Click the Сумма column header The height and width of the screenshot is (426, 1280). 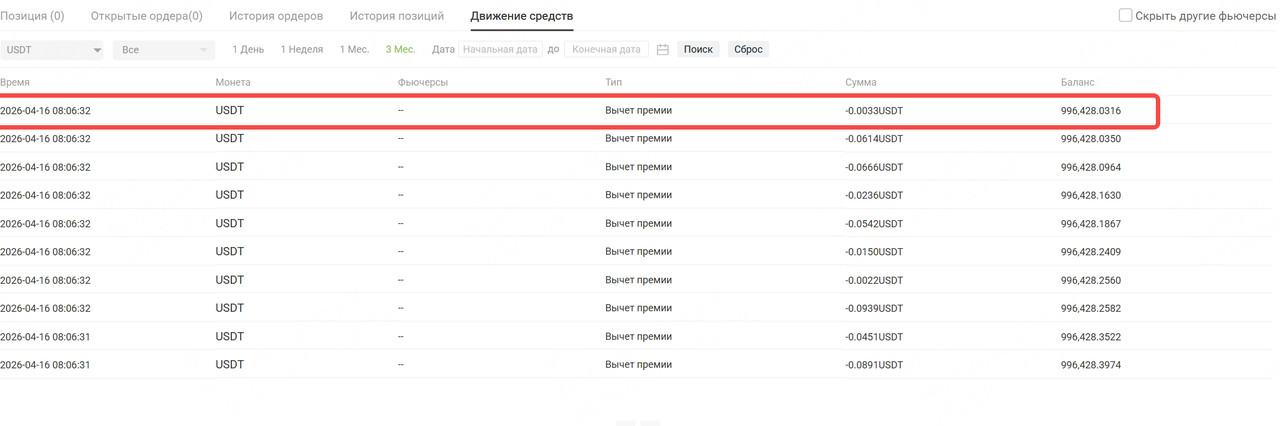point(860,82)
